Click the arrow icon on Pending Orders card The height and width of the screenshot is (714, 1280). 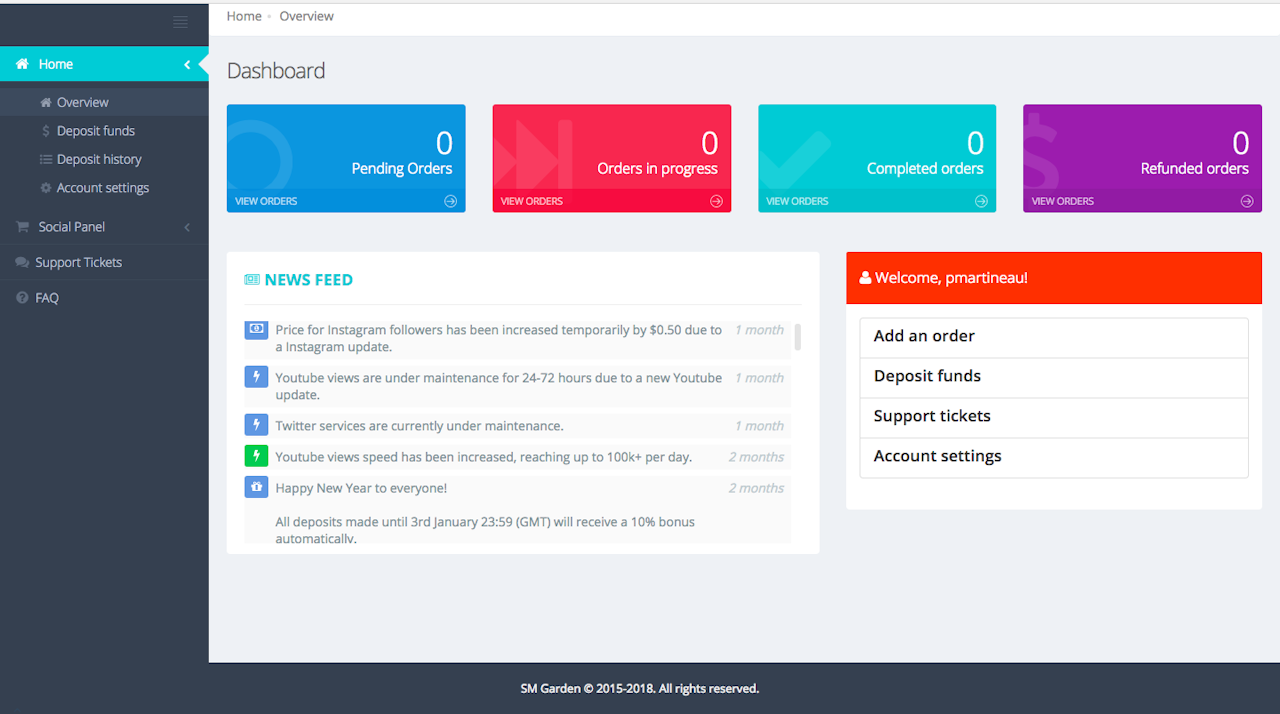click(x=450, y=201)
